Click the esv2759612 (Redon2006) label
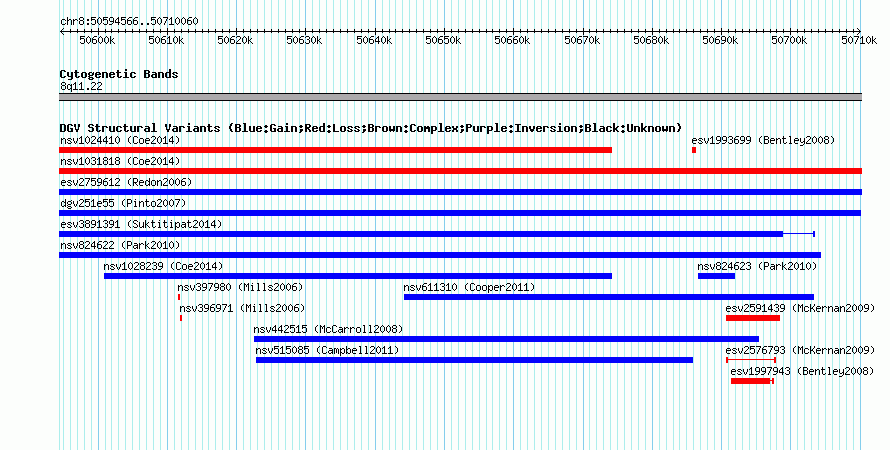 pos(126,182)
